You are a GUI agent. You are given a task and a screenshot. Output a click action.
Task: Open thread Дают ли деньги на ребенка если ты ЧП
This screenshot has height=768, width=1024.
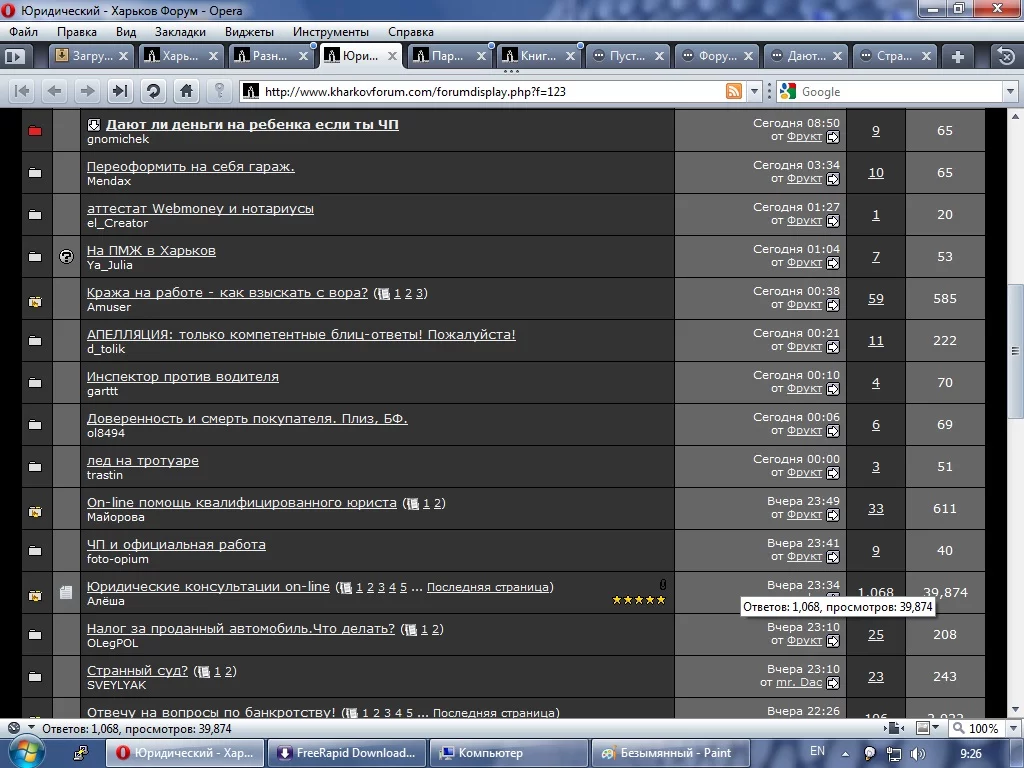point(252,124)
